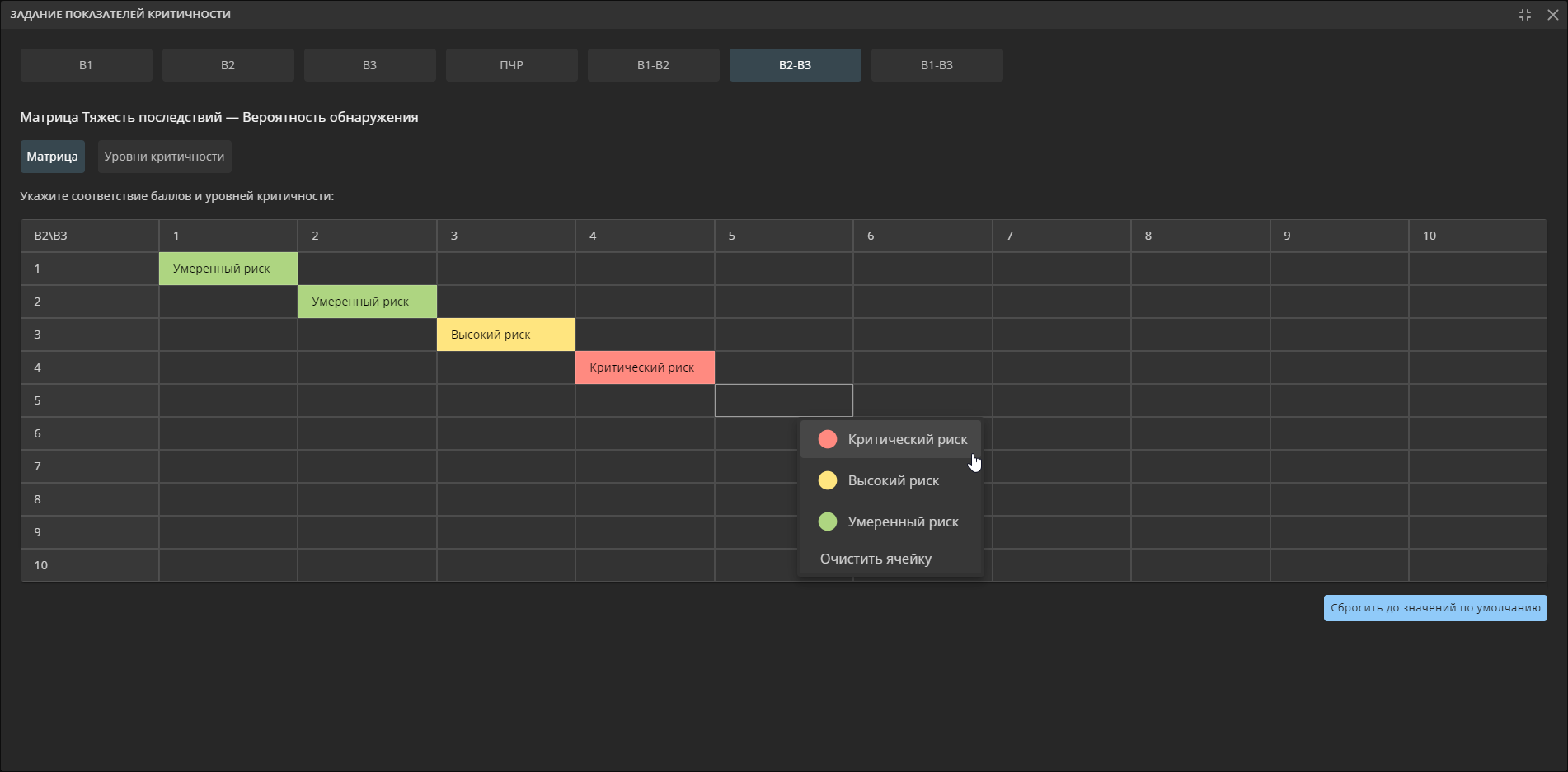This screenshot has height=772, width=1568.
Task: Choose Умеренный риск in the context menu
Action: click(x=891, y=522)
